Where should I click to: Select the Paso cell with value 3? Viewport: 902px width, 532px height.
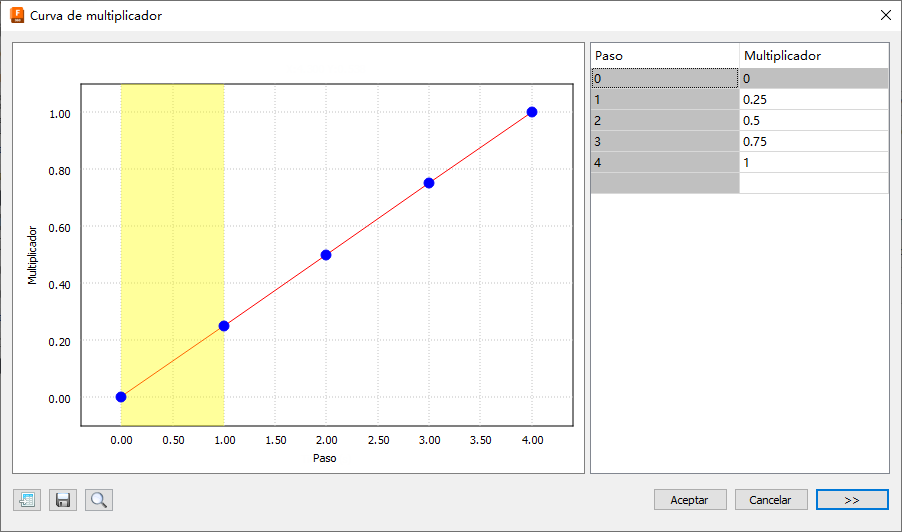coord(665,141)
